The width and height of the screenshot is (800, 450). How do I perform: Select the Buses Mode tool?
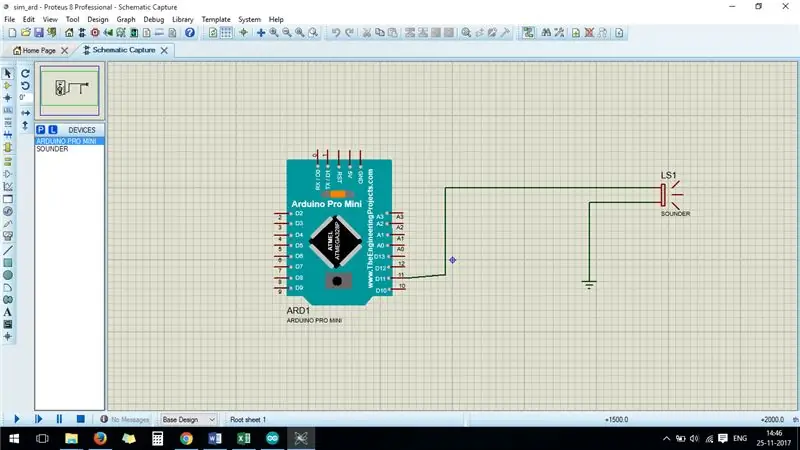pos(8,135)
